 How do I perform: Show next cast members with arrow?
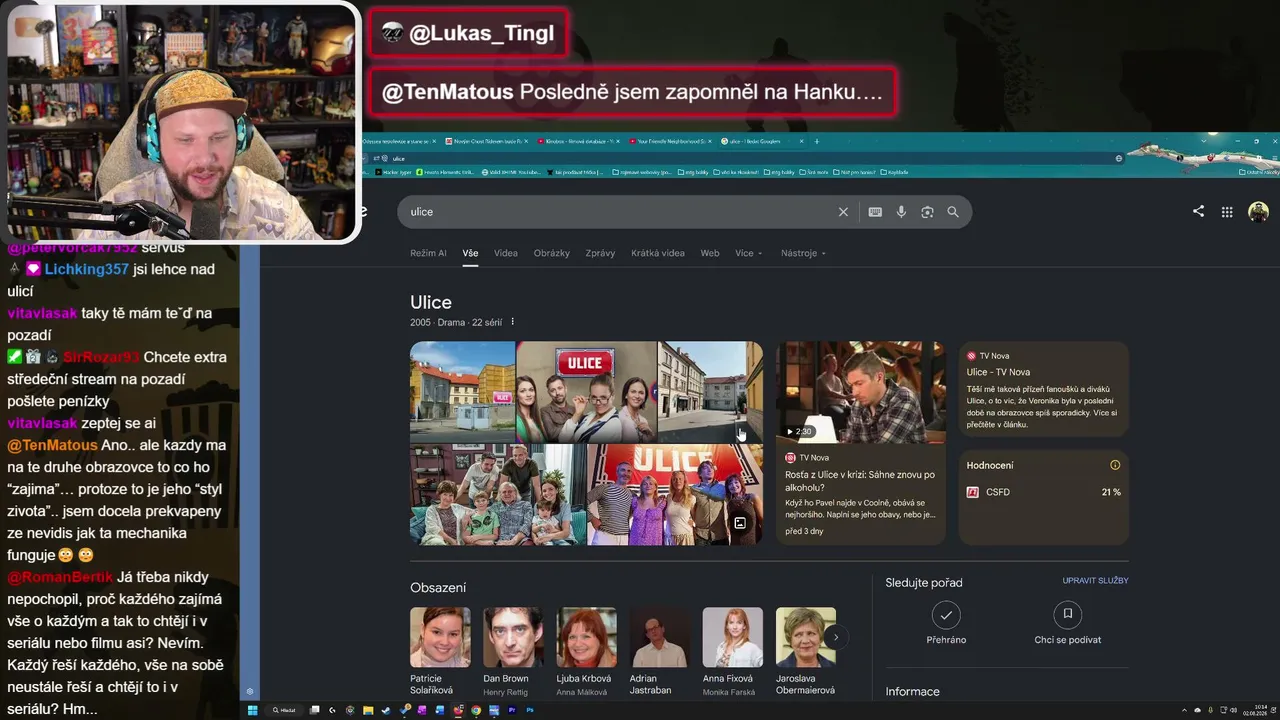(835, 637)
